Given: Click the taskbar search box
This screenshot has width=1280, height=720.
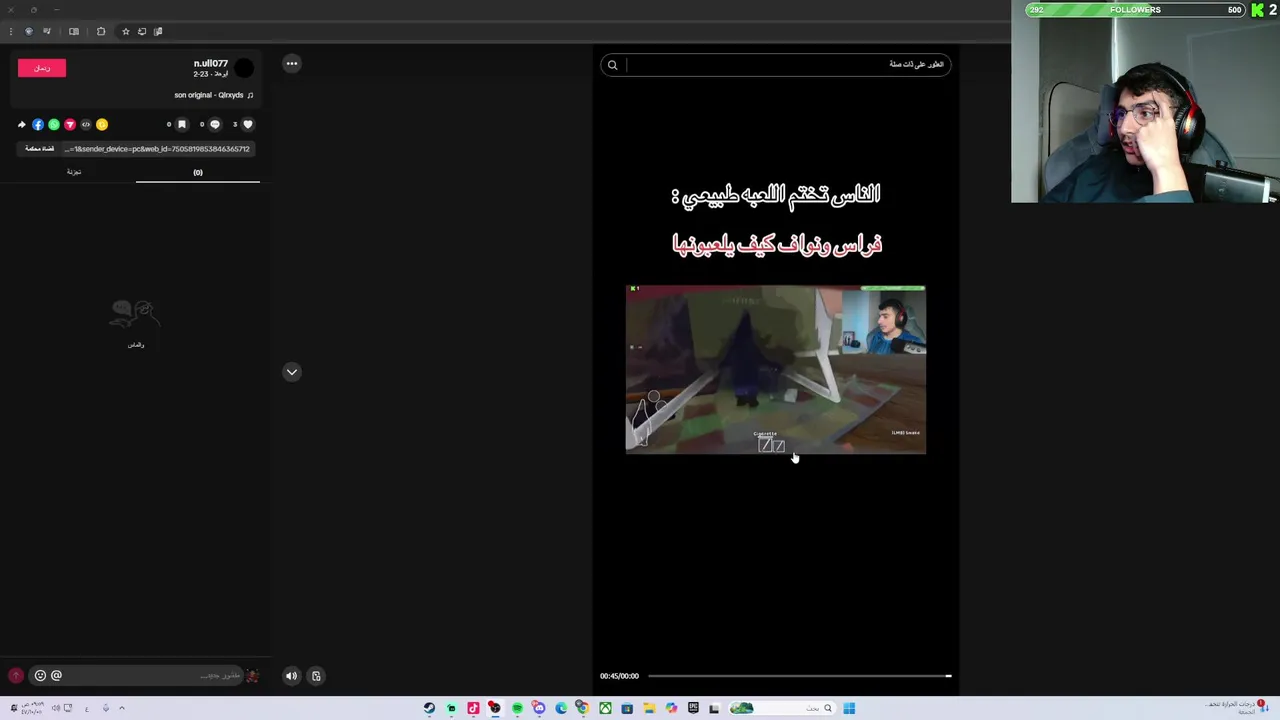Looking at the screenshot, I should point(782,708).
